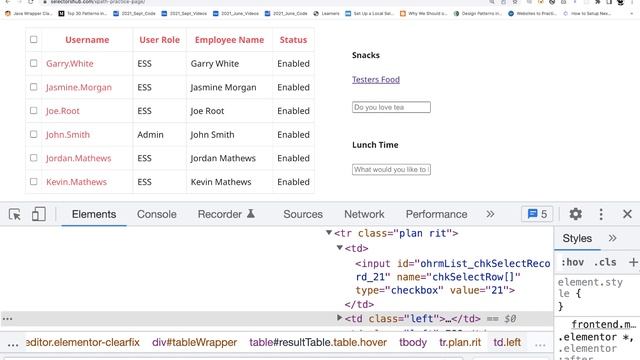Viewport: 640px width, 360px height.
Task: Click the add new style rule plus icon
Action: pos(633,262)
